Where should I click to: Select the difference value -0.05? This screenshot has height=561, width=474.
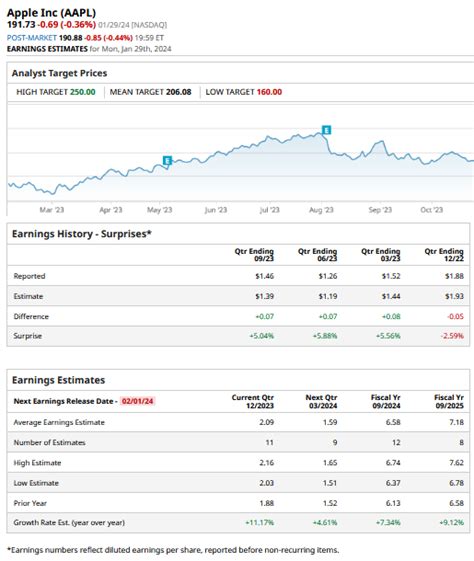coord(455,316)
